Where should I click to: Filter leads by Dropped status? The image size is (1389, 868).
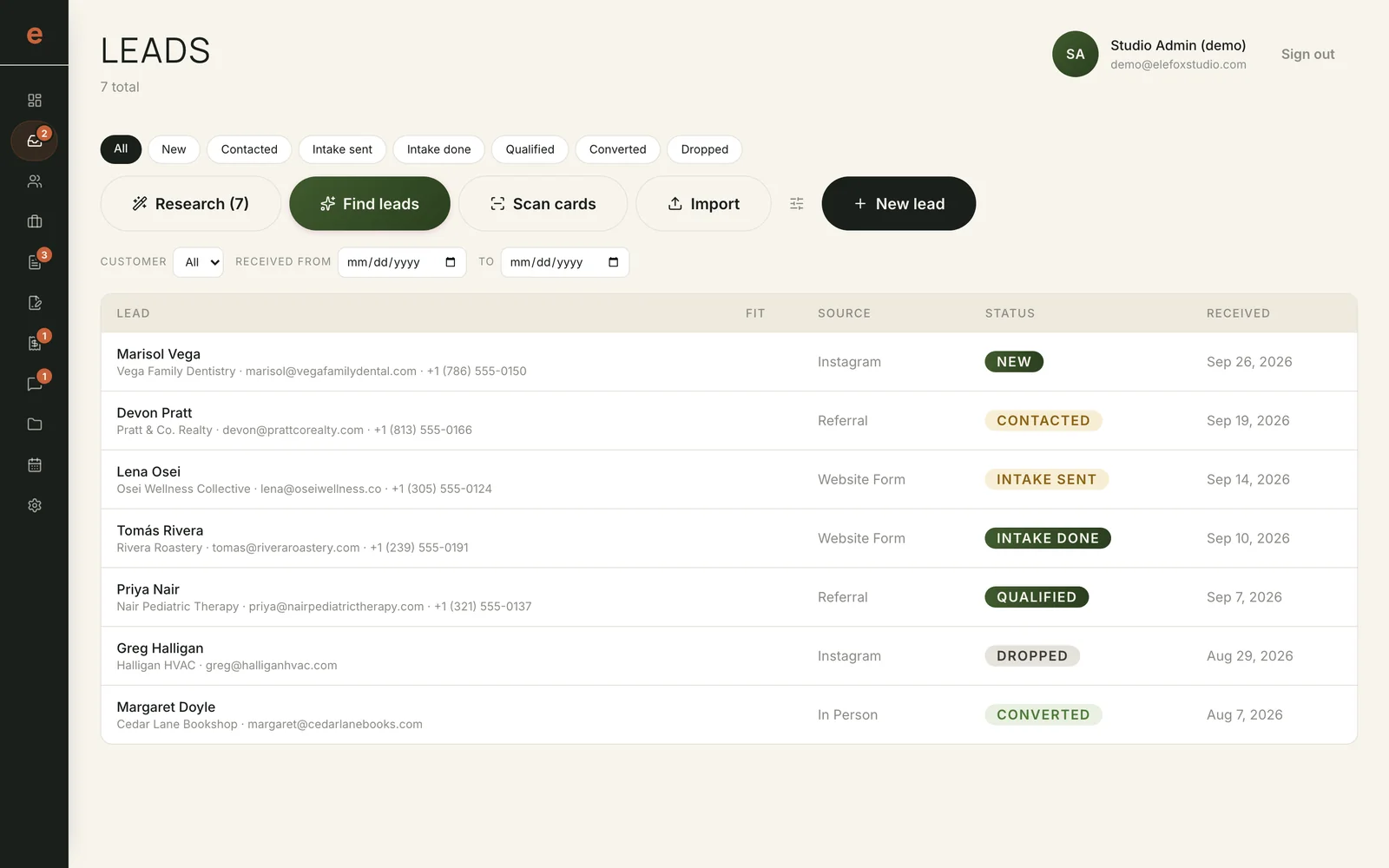[x=704, y=149]
